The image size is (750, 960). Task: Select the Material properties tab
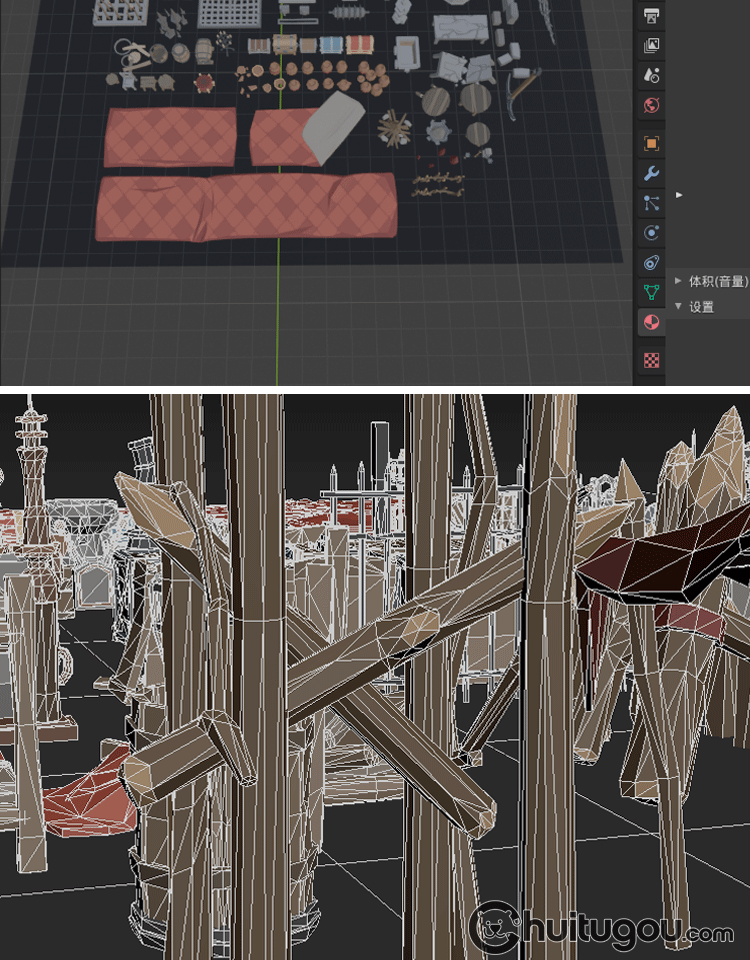point(650,322)
